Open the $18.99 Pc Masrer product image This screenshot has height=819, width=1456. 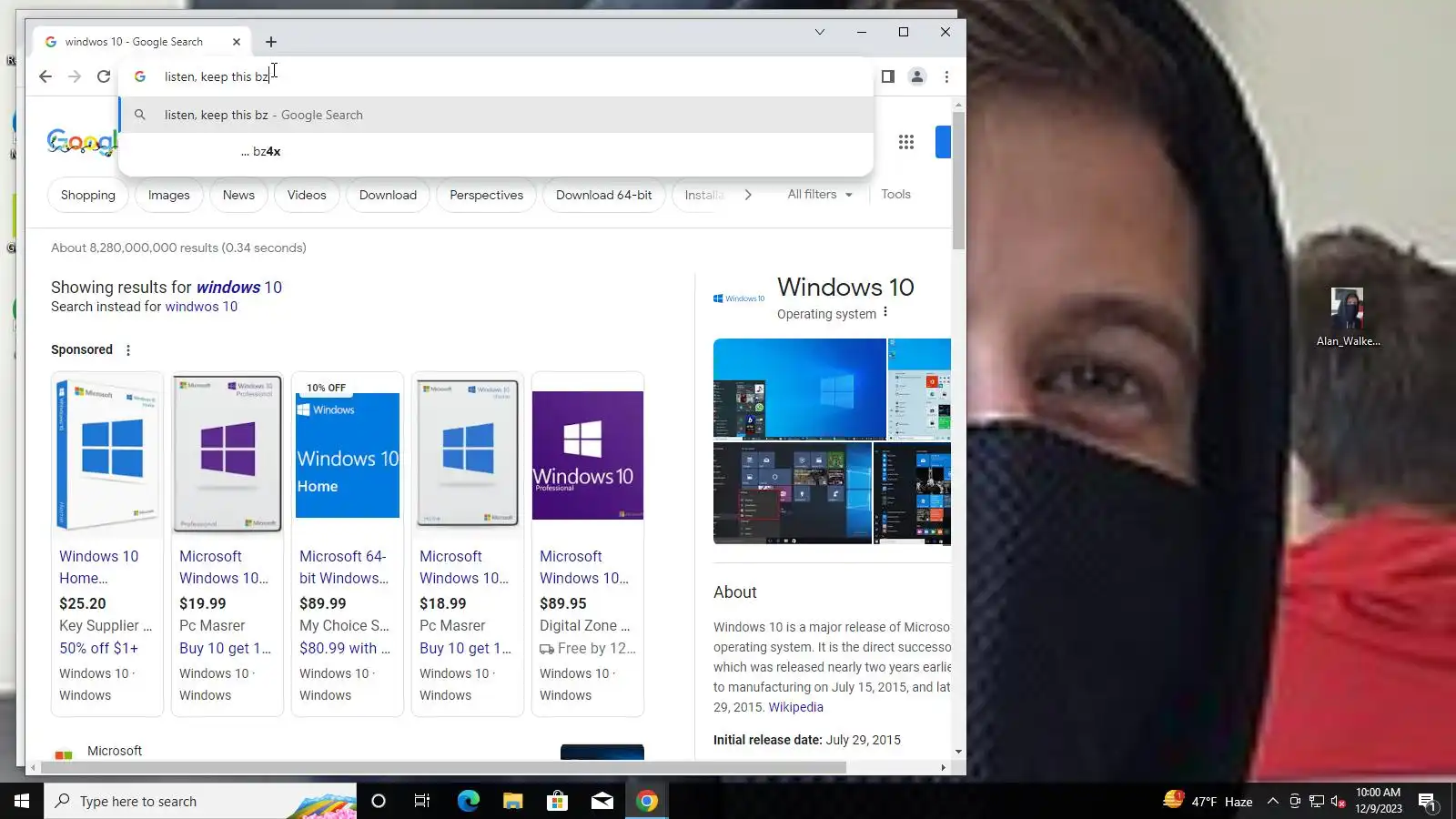click(x=468, y=454)
